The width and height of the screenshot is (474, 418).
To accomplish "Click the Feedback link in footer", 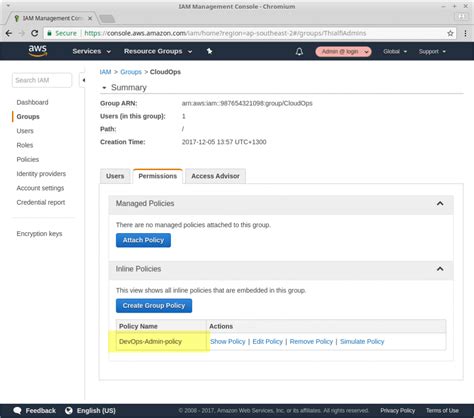I will [40, 410].
